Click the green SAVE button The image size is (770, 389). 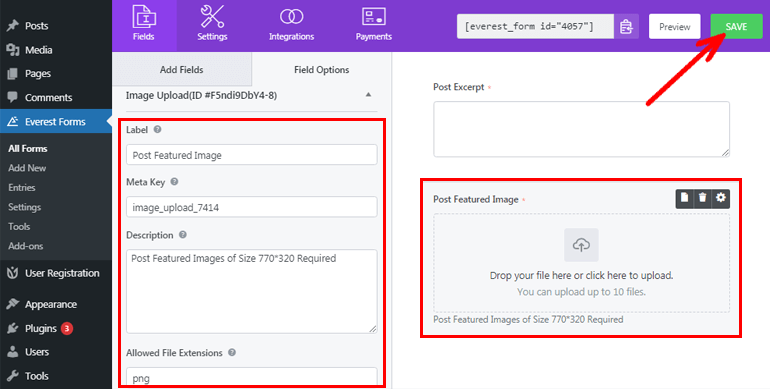coord(736,27)
